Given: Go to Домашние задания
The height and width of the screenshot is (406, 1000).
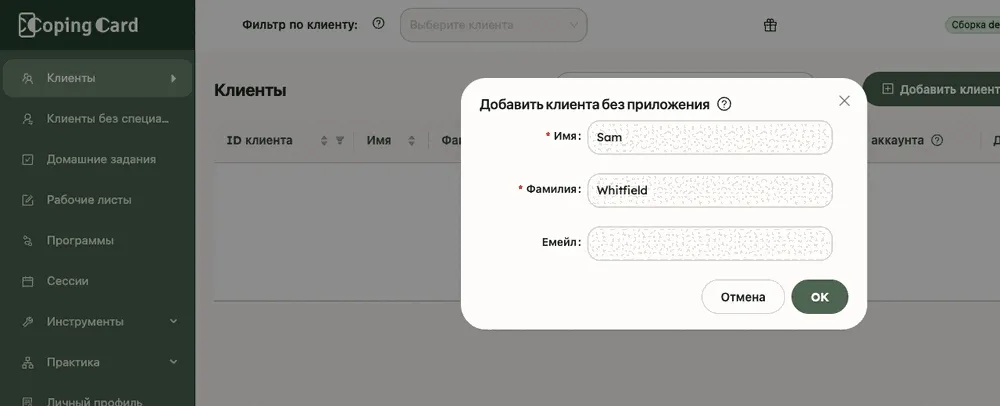Looking at the screenshot, I should (98, 159).
